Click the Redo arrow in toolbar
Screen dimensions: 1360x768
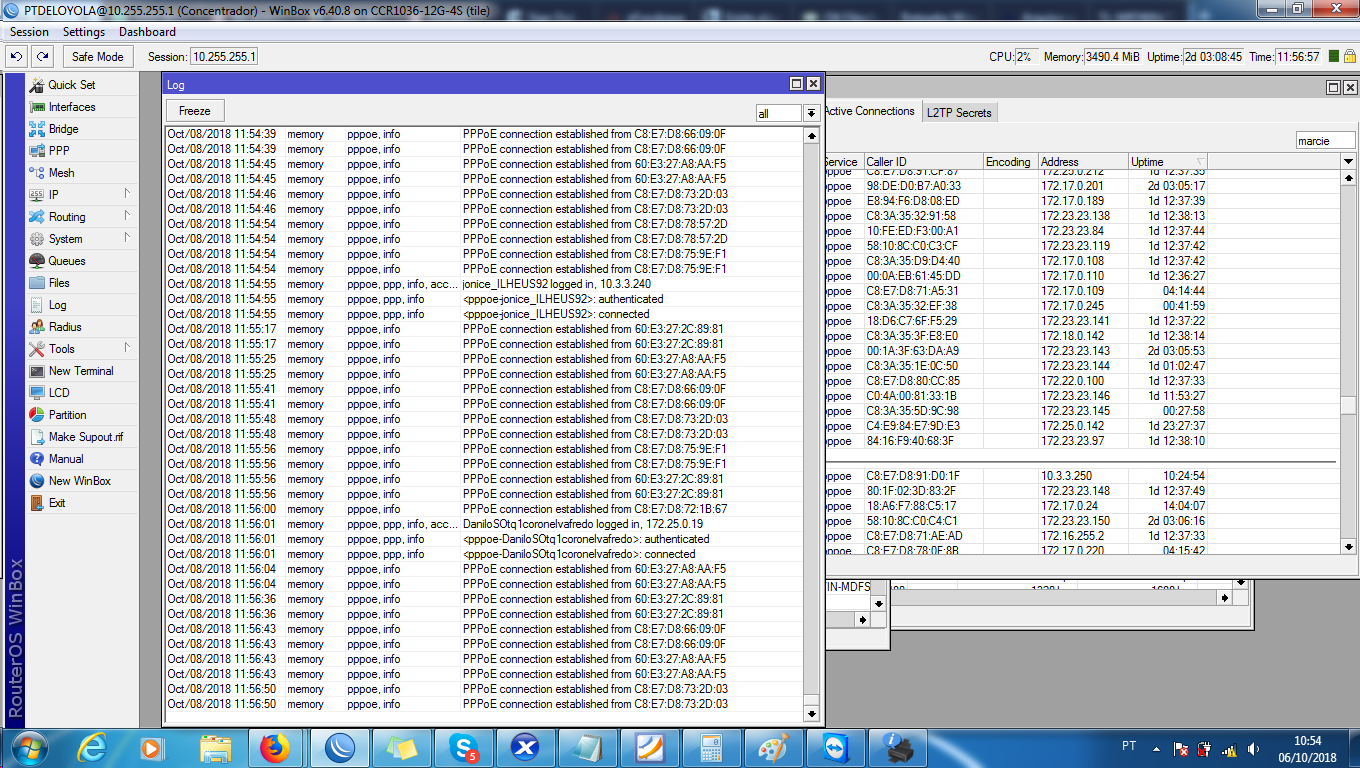pyautogui.click(x=42, y=57)
